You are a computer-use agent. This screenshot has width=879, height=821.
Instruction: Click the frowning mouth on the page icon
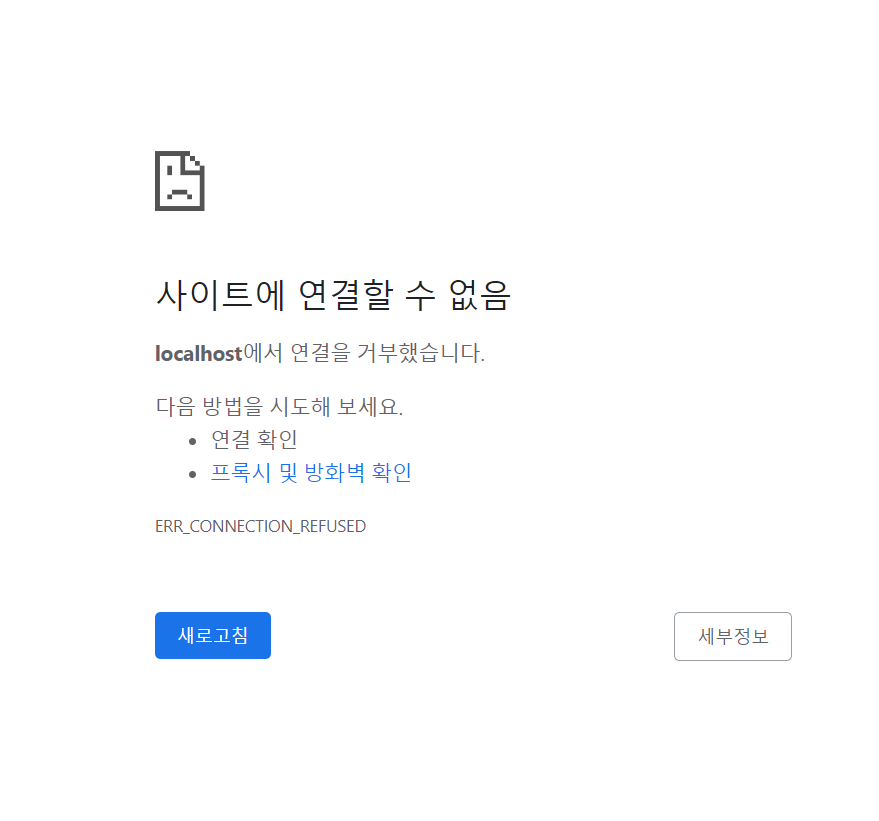179,194
